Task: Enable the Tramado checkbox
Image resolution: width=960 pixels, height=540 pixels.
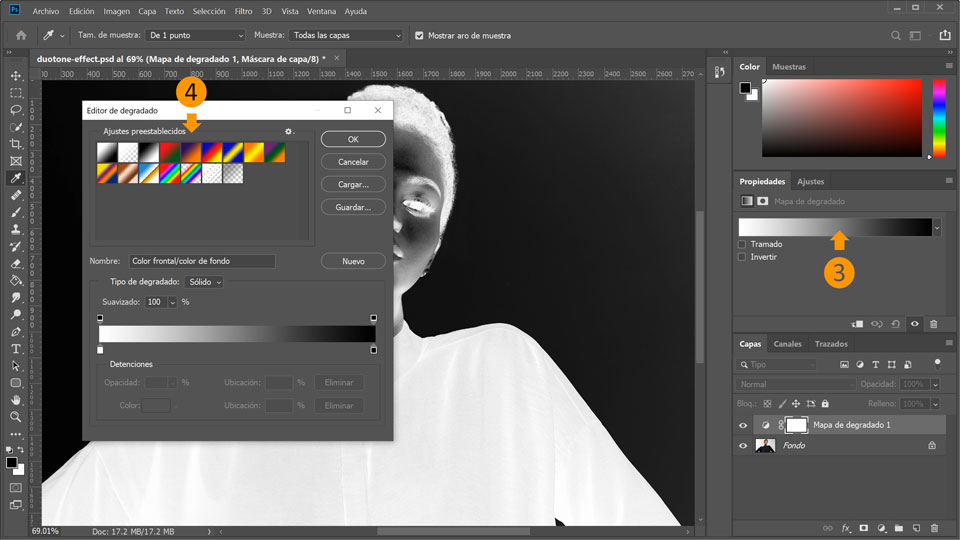Action: (742, 244)
